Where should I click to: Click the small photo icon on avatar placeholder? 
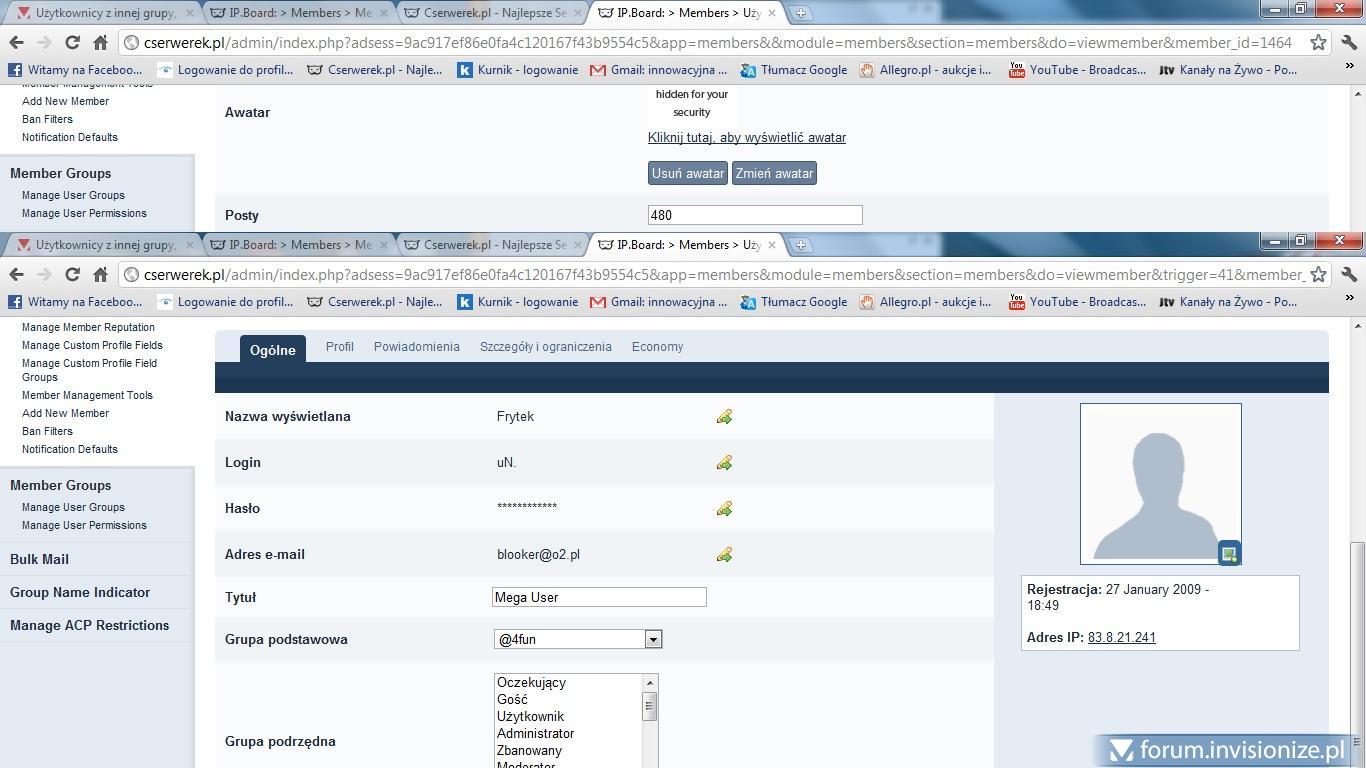point(1229,553)
